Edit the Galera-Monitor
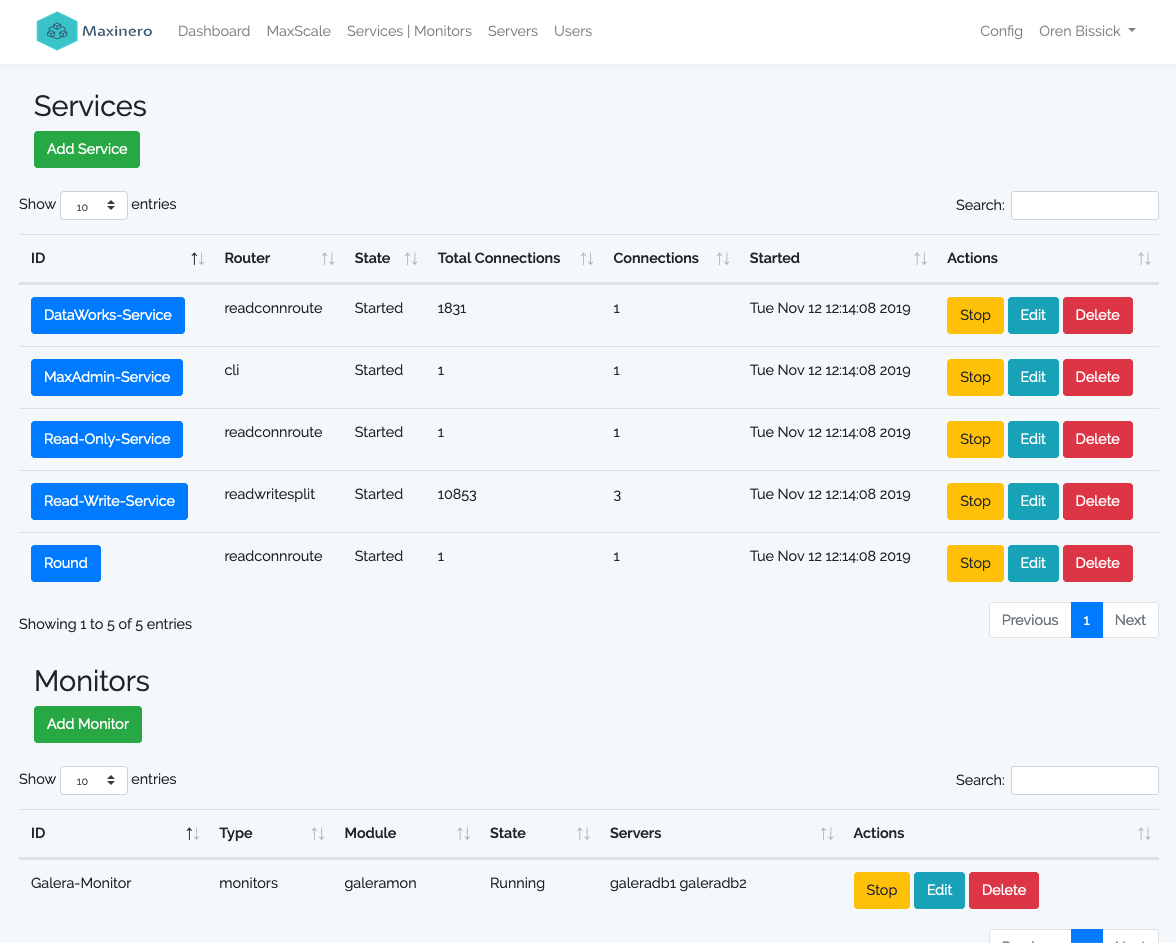 (939, 890)
